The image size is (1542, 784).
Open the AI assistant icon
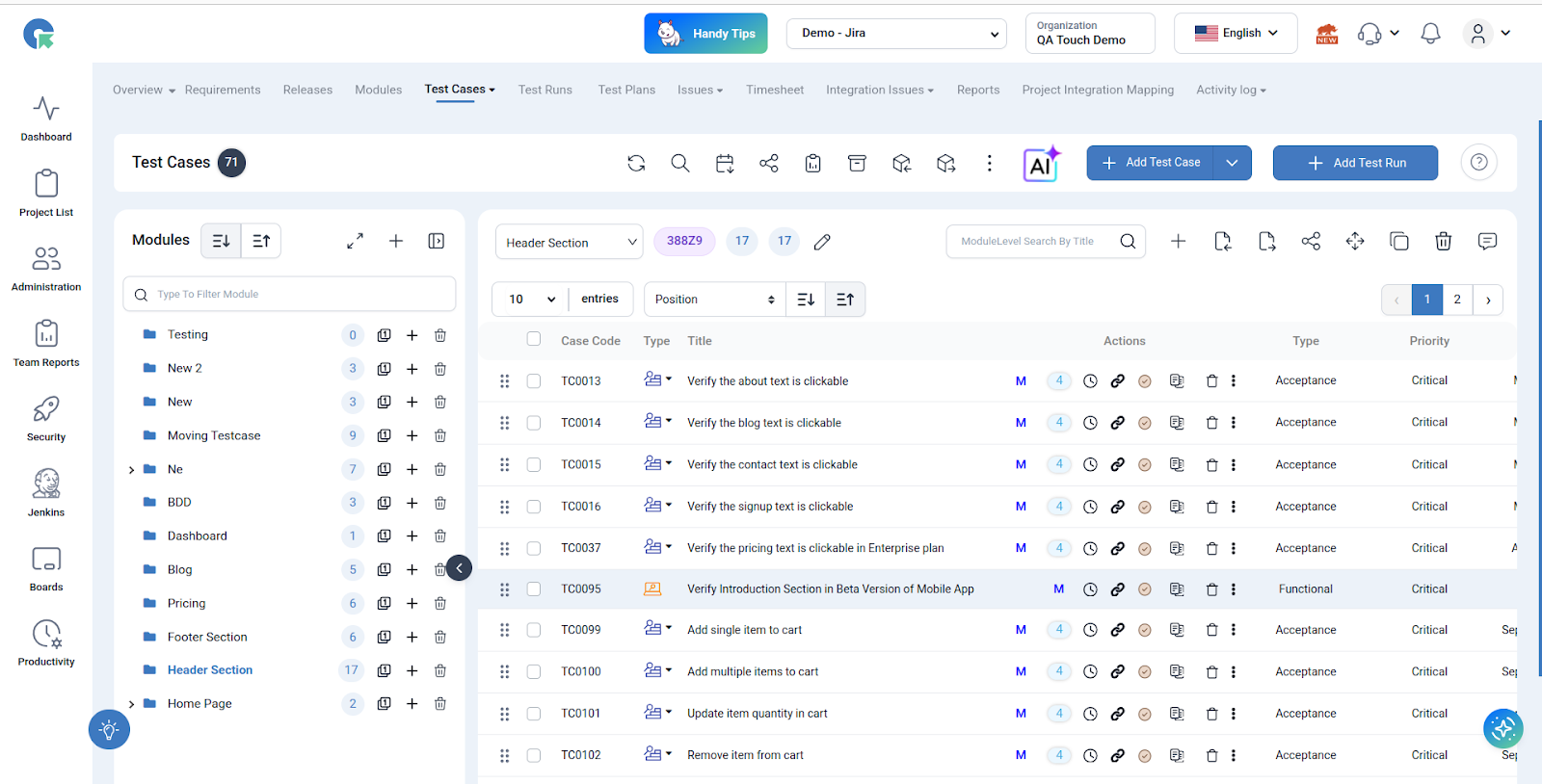[x=1041, y=164]
